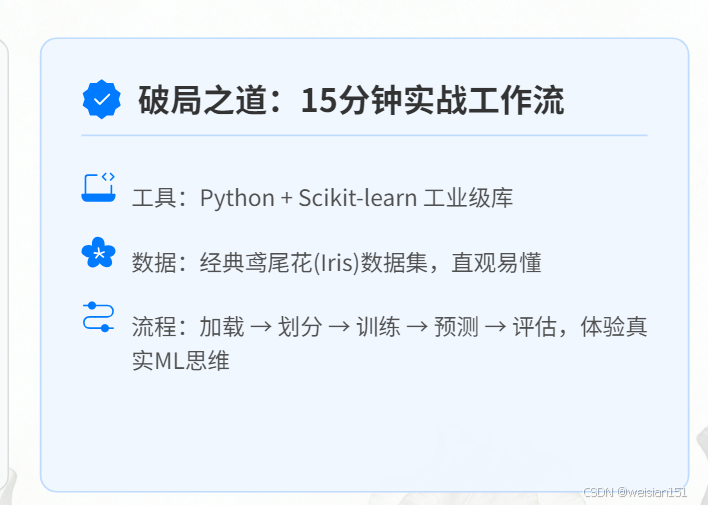Click the word 评估 in the workflow
Viewport: 708px width, 505px height.
[x=534, y=327]
